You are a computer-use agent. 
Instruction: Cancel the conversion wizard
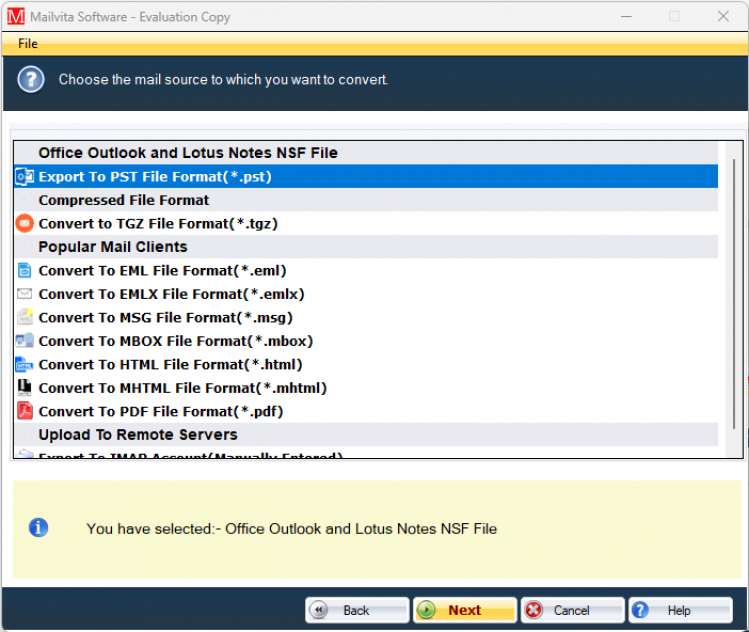(573, 610)
